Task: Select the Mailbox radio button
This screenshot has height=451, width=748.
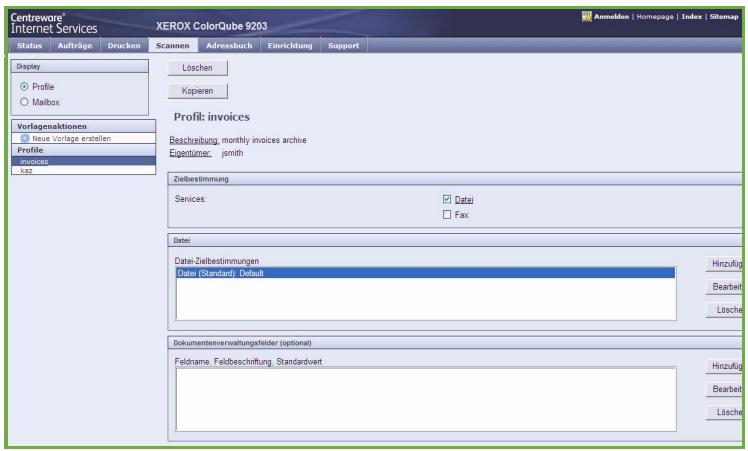Action: pos(24,102)
